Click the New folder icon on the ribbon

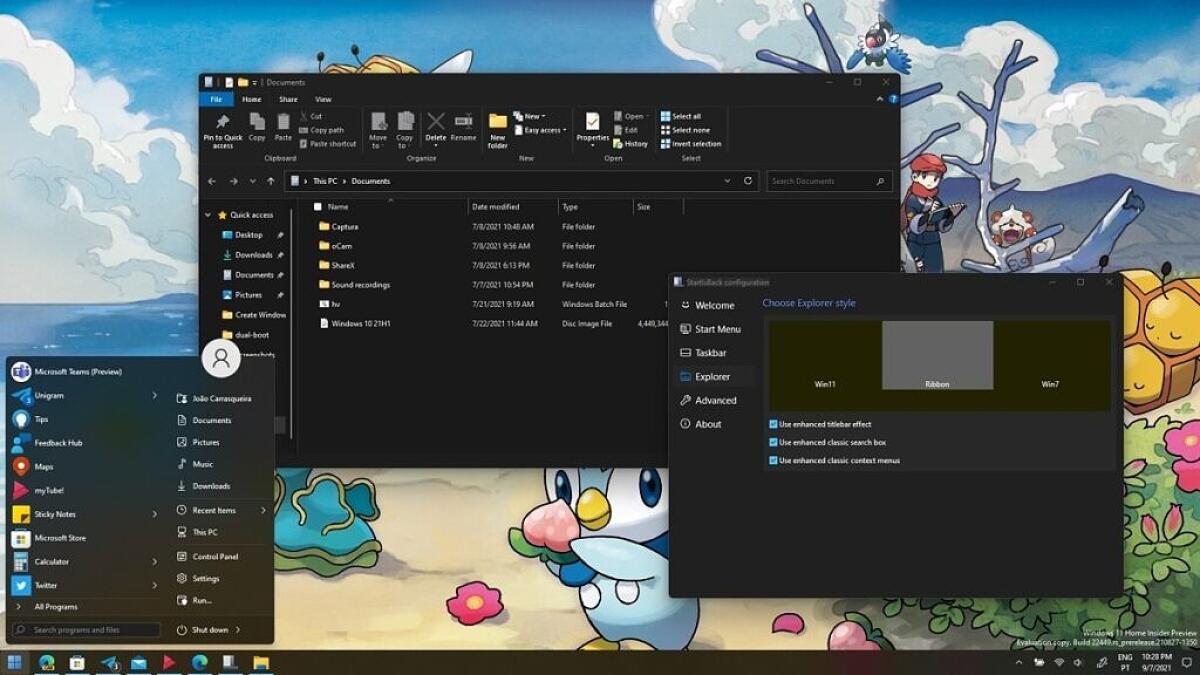click(497, 125)
